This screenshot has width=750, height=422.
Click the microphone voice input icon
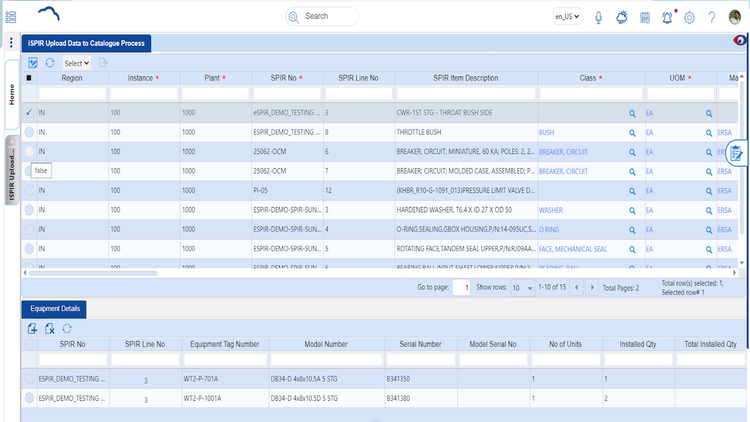tap(598, 18)
